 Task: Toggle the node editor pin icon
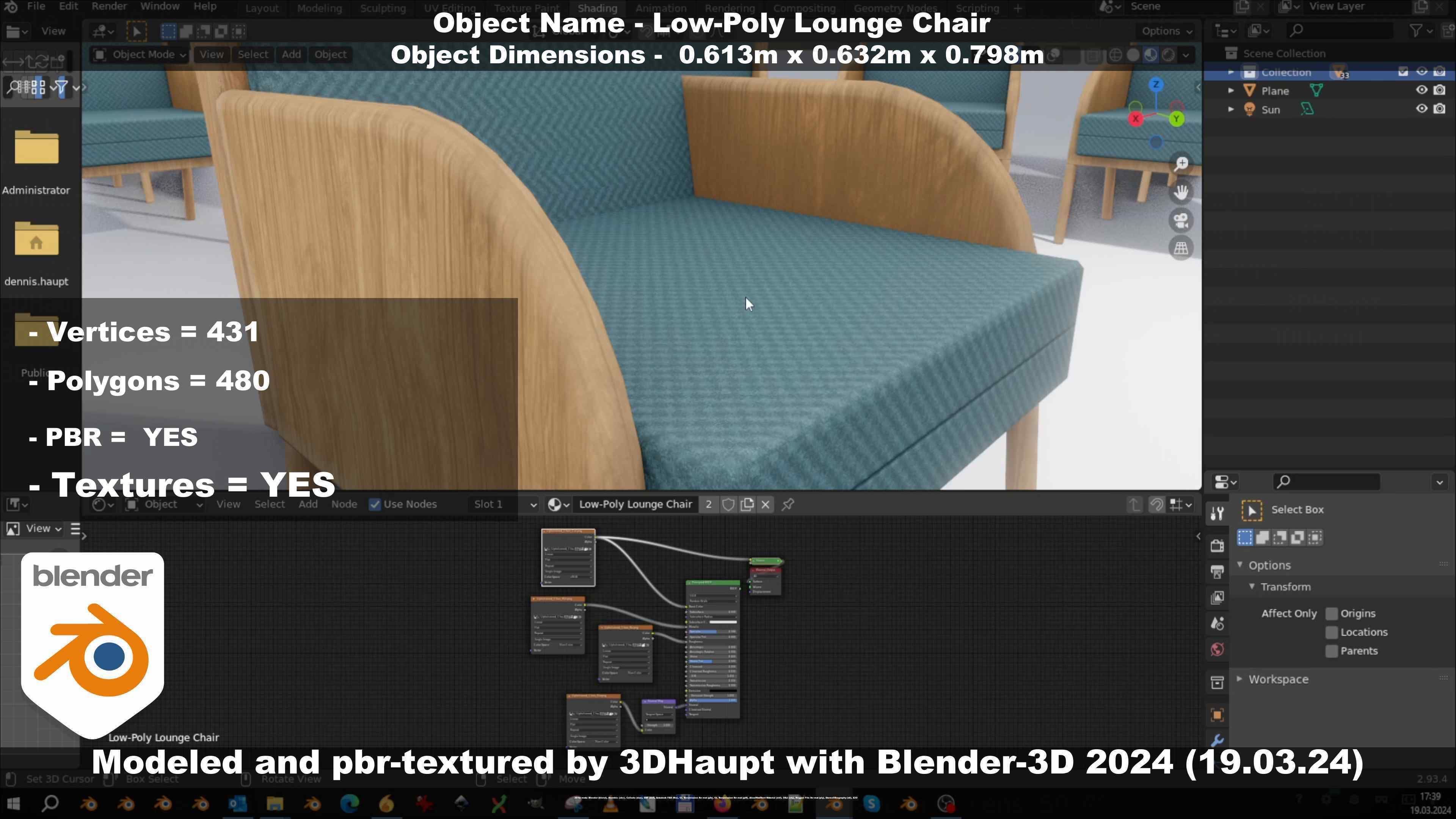tap(788, 504)
